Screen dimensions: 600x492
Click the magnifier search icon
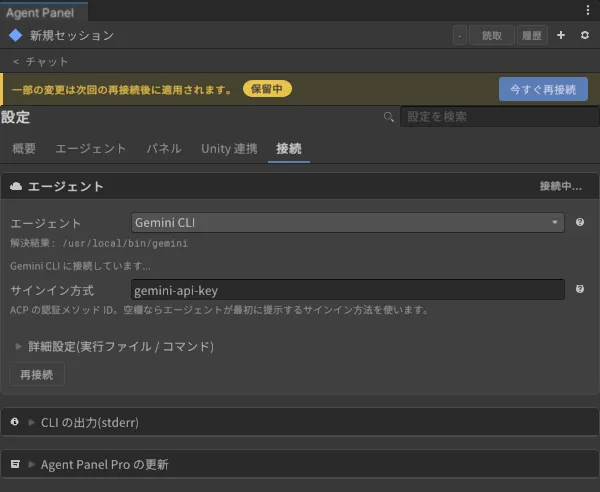tap(388, 117)
